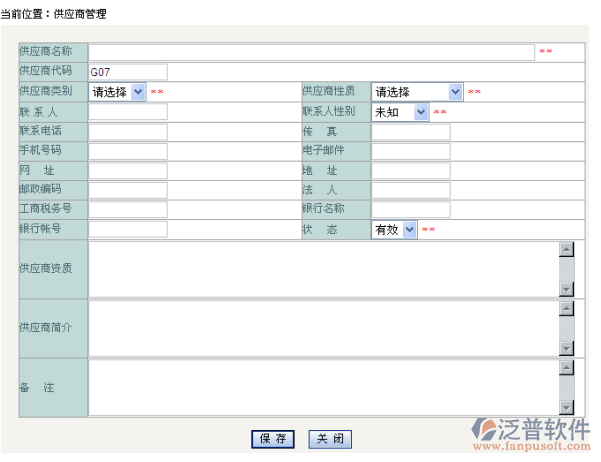This screenshot has width=601, height=462.
Task: Expand the 联系人性别 dropdown showing 未知
Action: (400, 112)
